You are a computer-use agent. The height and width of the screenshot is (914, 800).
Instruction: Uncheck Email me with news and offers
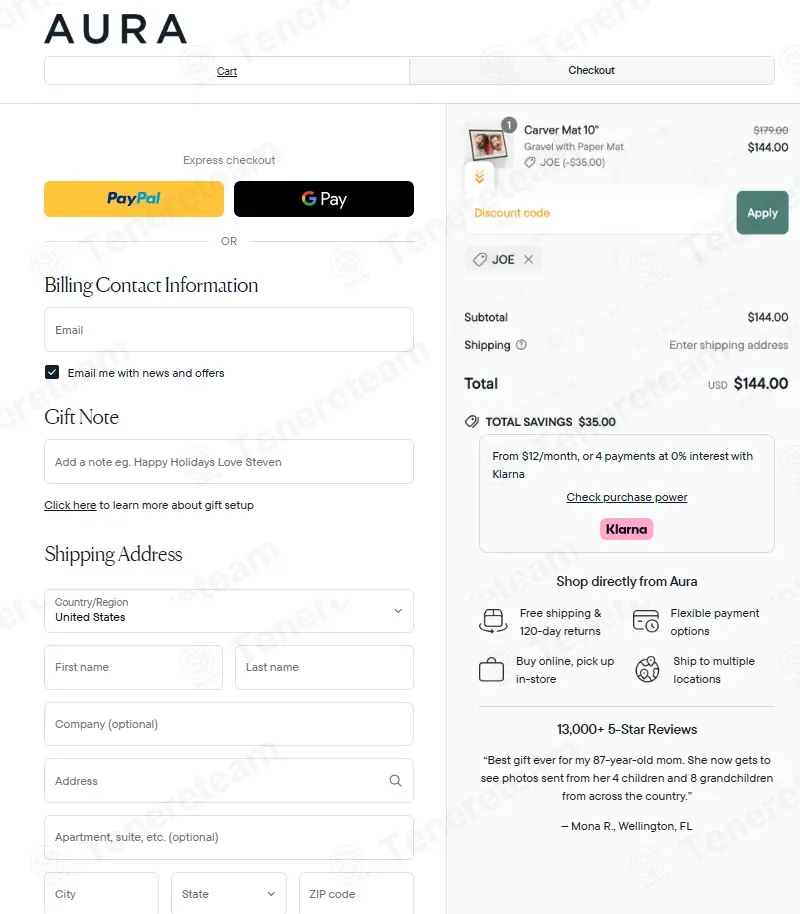pos(52,373)
